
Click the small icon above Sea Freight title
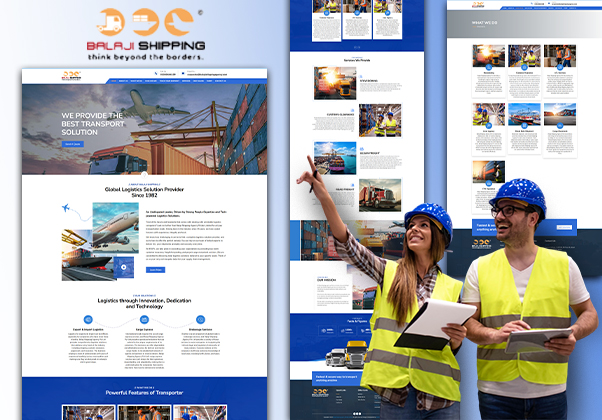pyautogui.click(x=362, y=149)
